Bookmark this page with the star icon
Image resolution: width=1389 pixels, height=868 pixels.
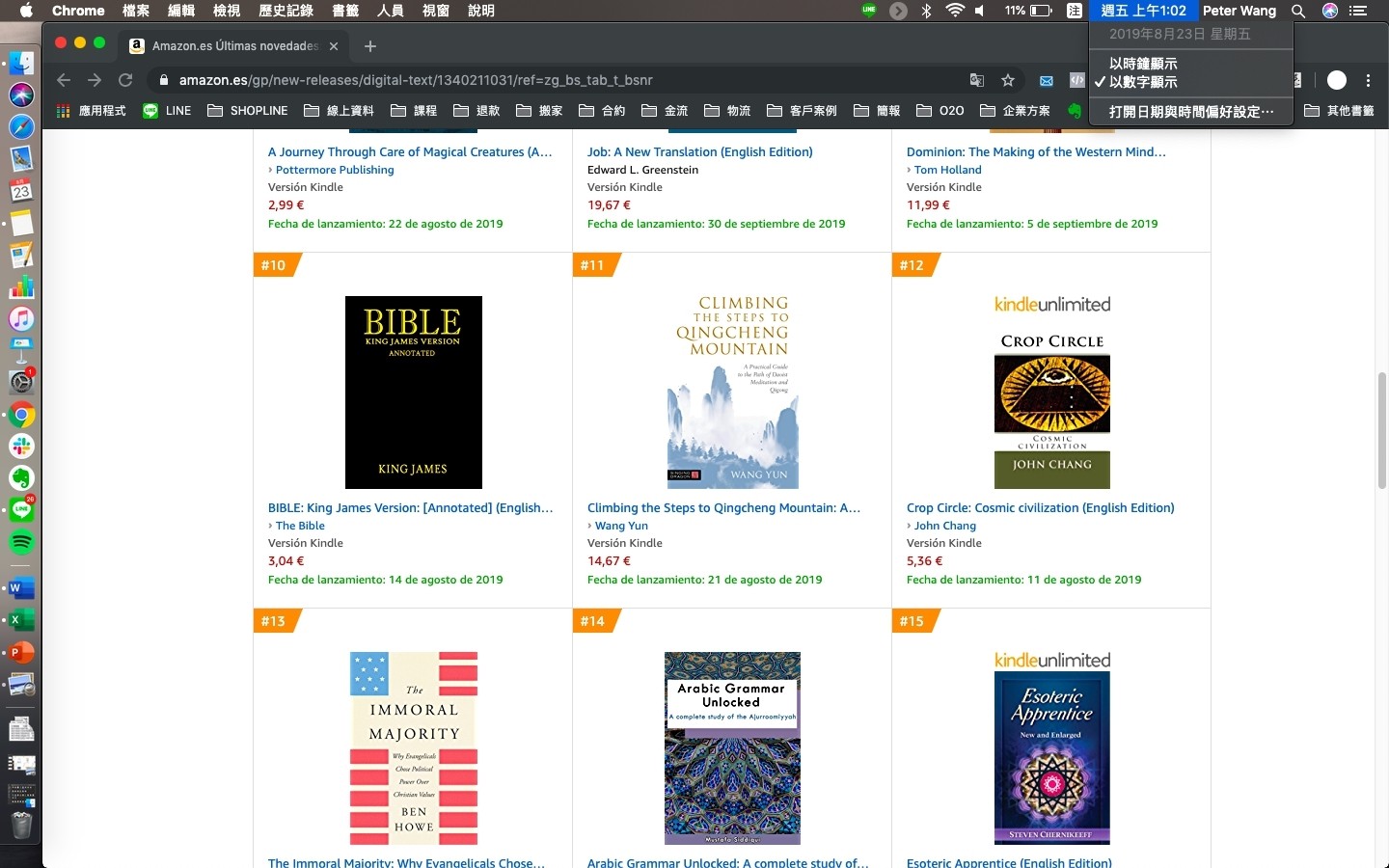[x=1008, y=80]
